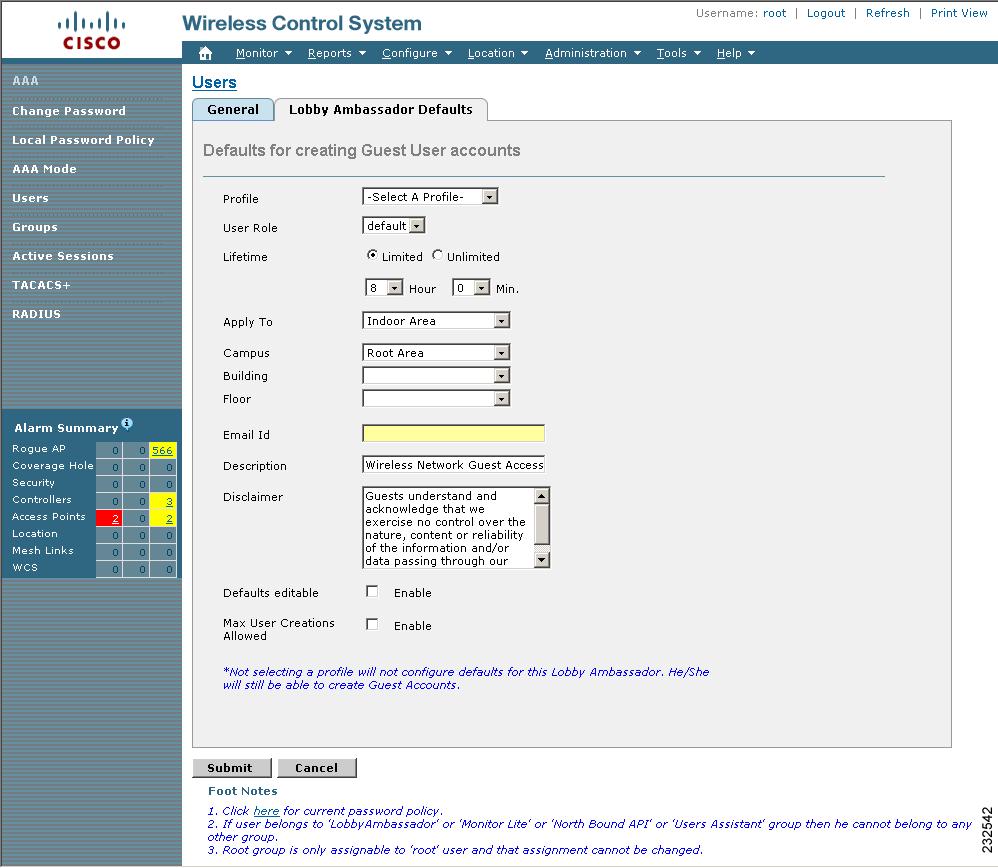This screenshot has height=868, width=998.
Task: Click the Rogue AP alarm label
Action: 39,449
